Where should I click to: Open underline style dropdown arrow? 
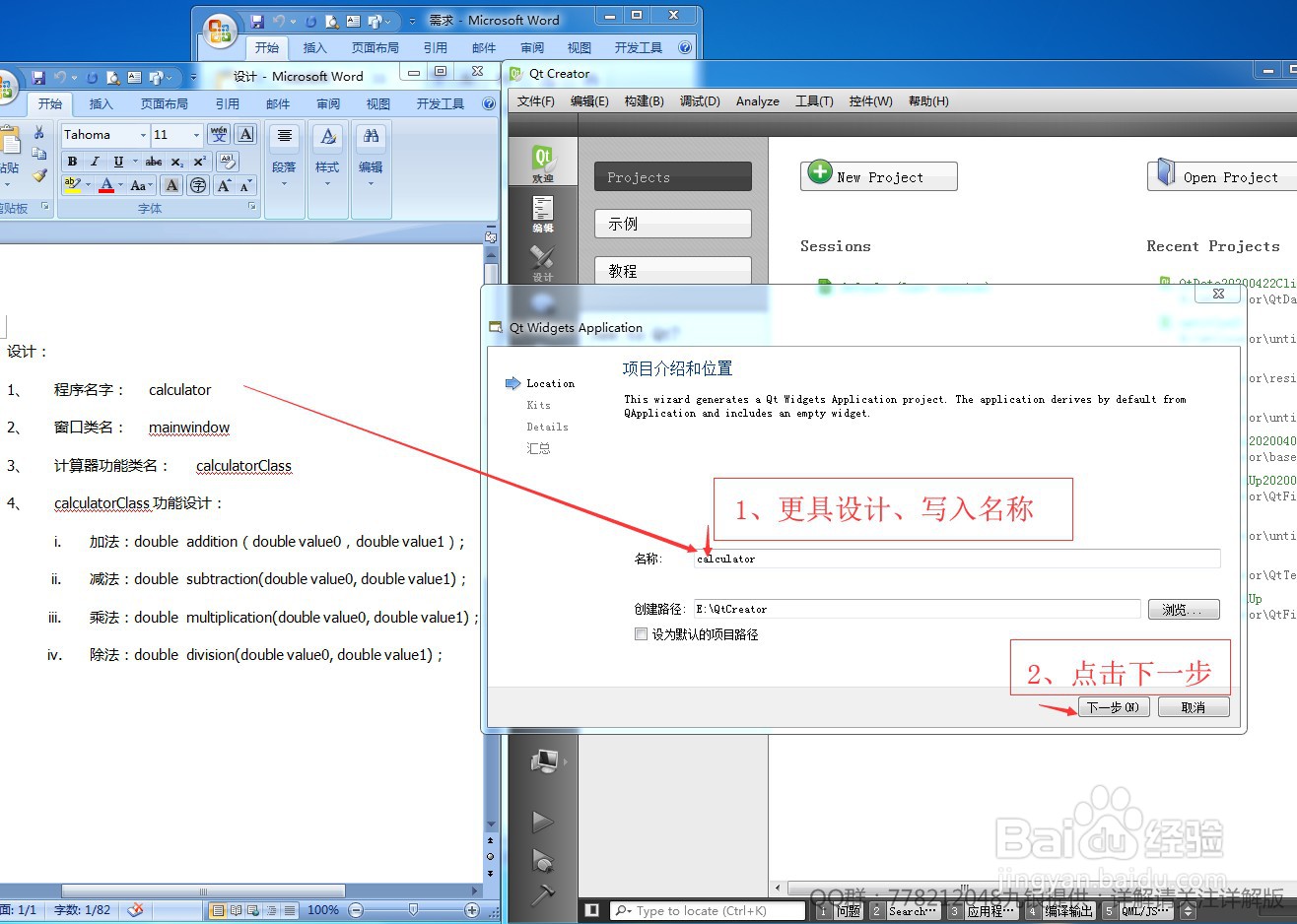click(133, 162)
